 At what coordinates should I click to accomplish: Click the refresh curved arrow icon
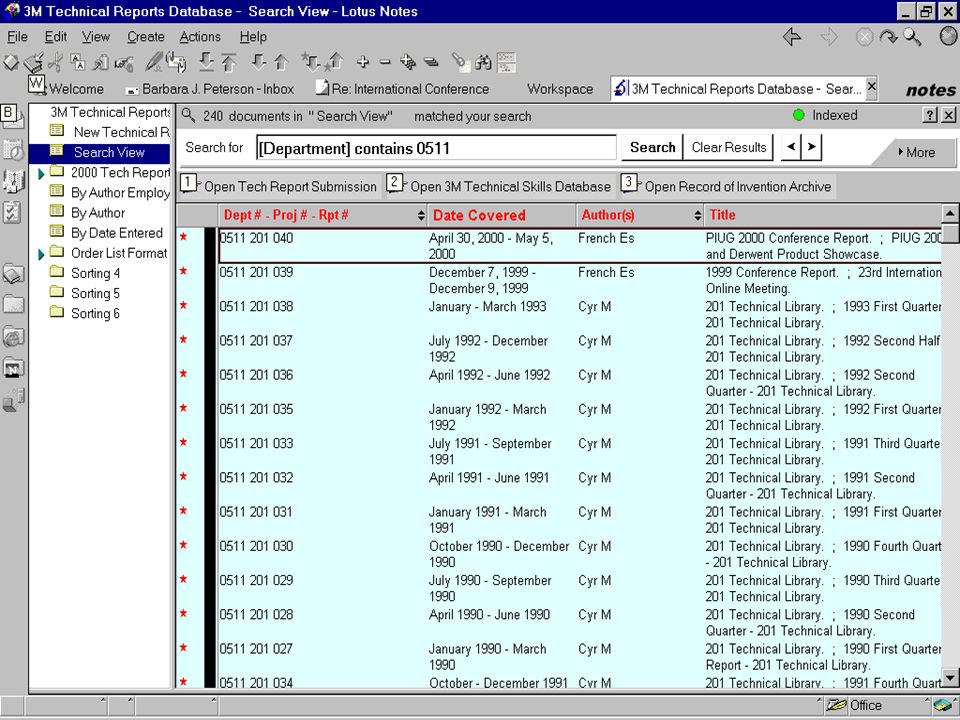[x=888, y=37]
